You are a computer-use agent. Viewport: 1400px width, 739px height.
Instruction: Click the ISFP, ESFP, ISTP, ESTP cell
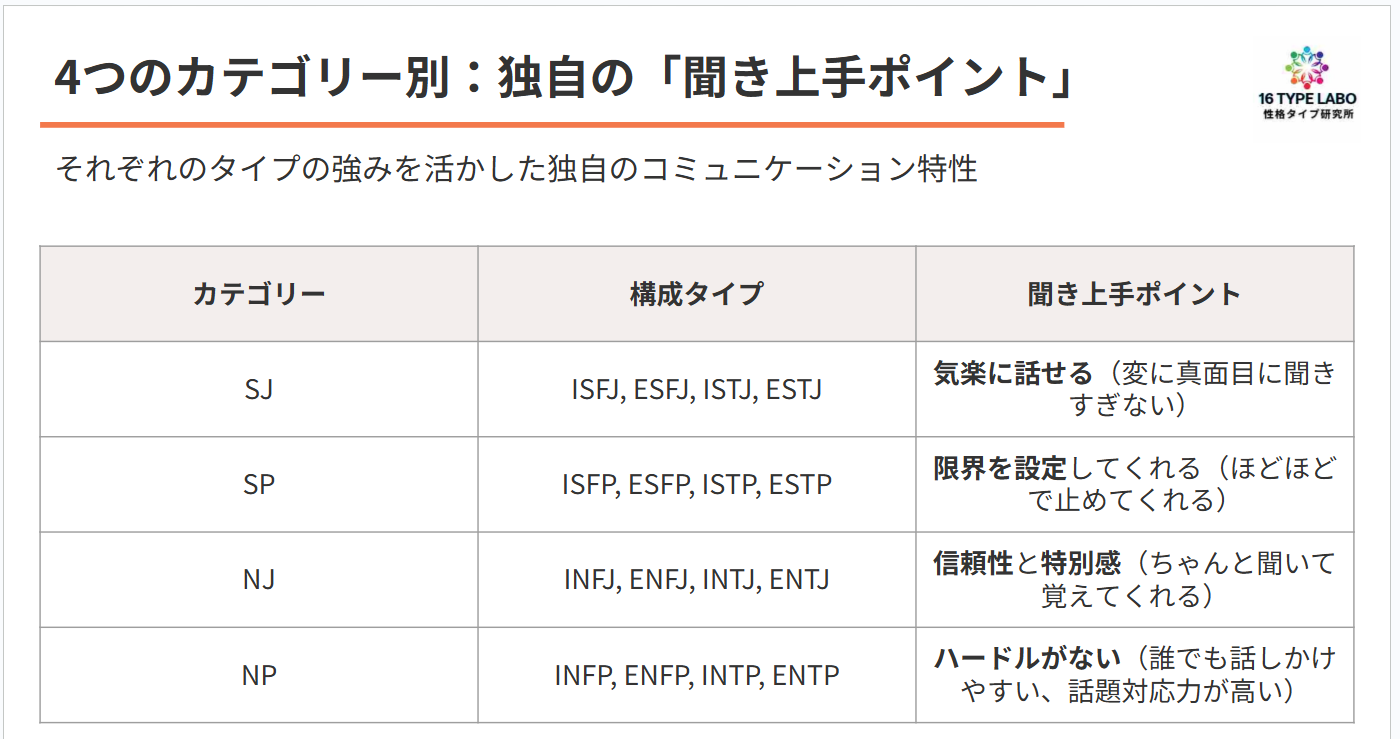point(696,485)
